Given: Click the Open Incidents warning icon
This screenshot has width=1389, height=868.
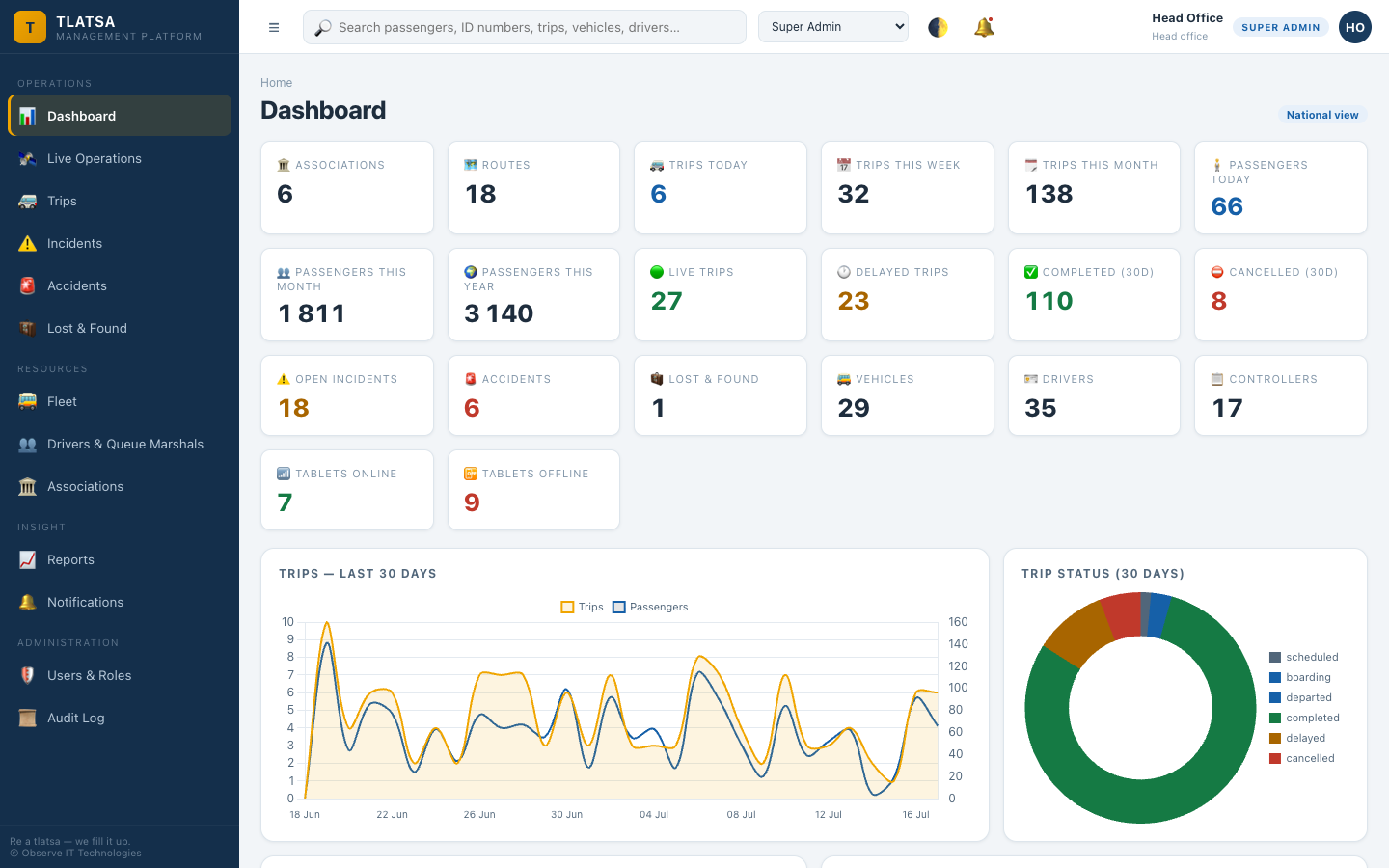Looking at the screenshot, I should tap(284, 379).
